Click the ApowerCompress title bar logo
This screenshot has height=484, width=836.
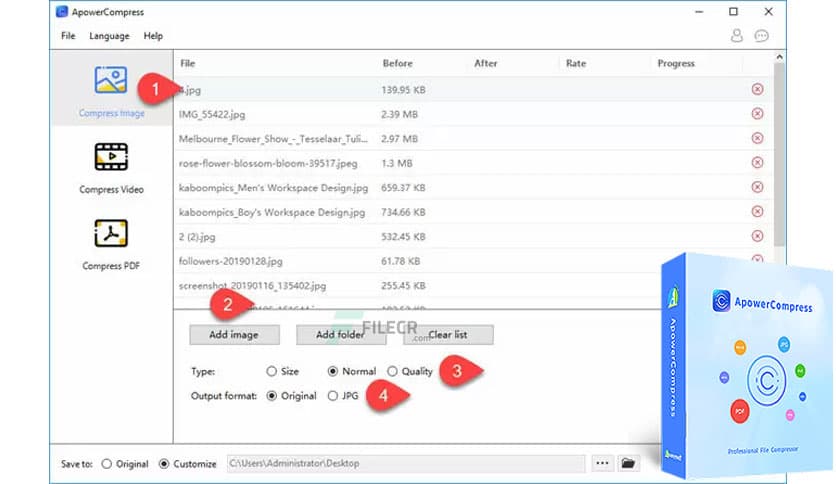[x=62, y=12]
